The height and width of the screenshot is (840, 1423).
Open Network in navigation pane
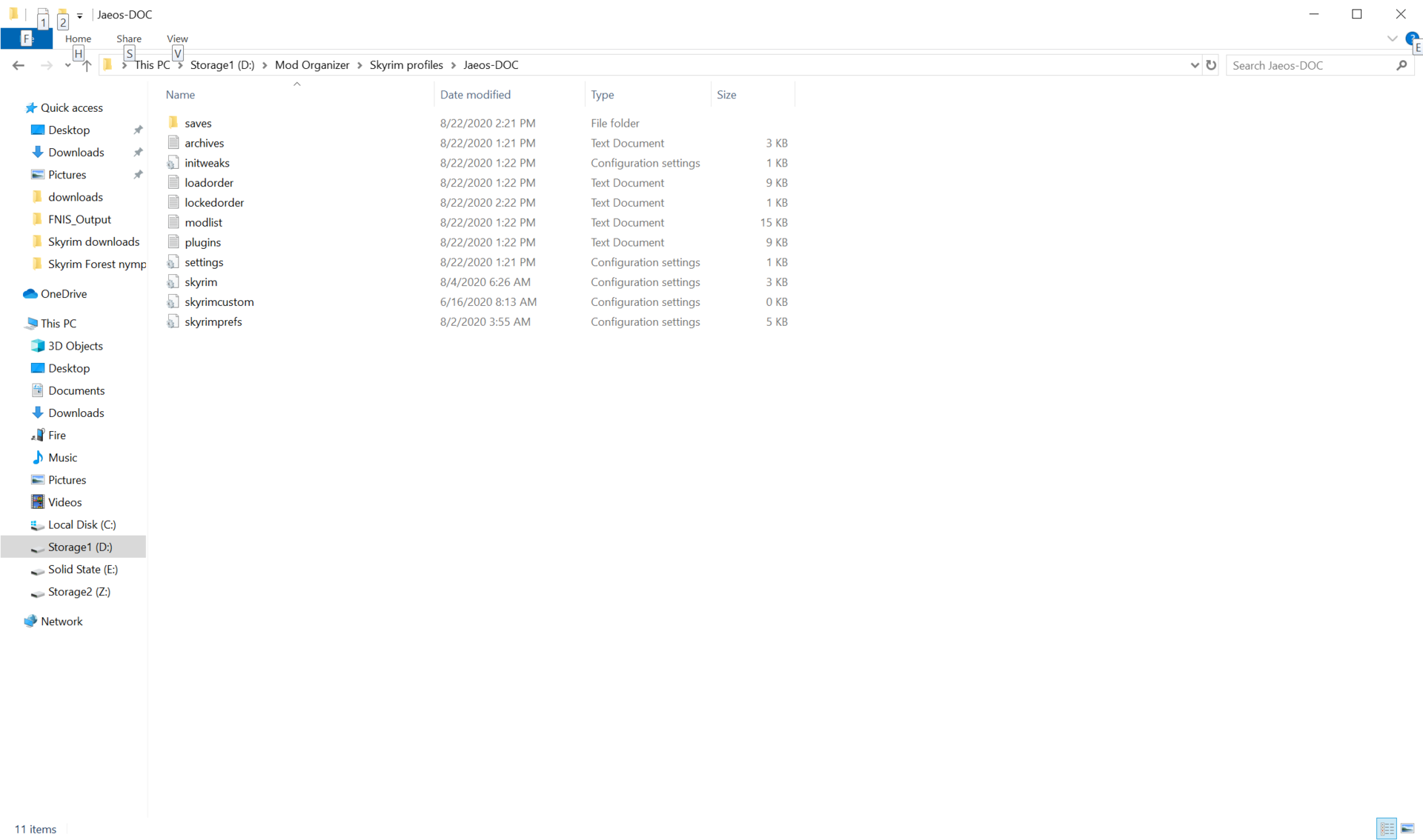62,621
